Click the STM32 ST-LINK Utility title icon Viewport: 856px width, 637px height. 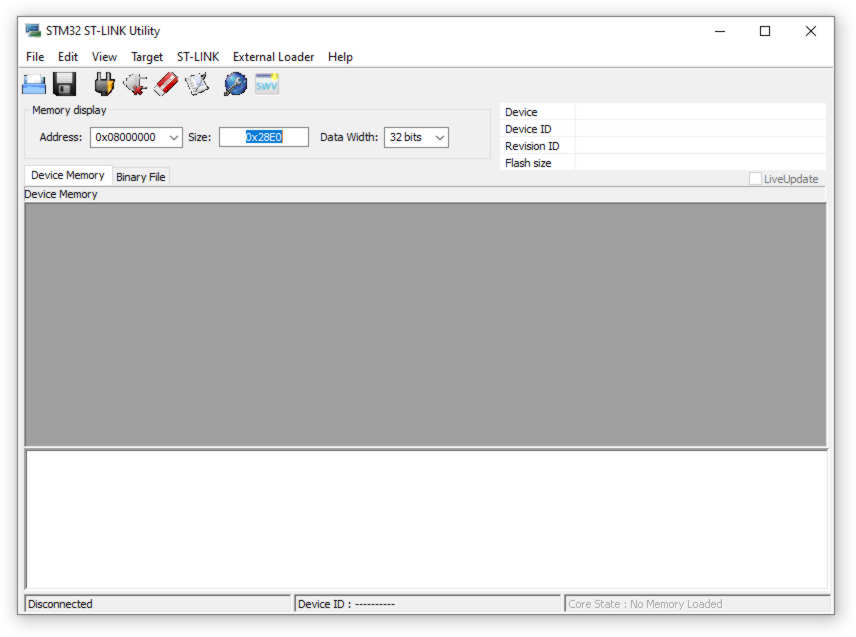33,31
